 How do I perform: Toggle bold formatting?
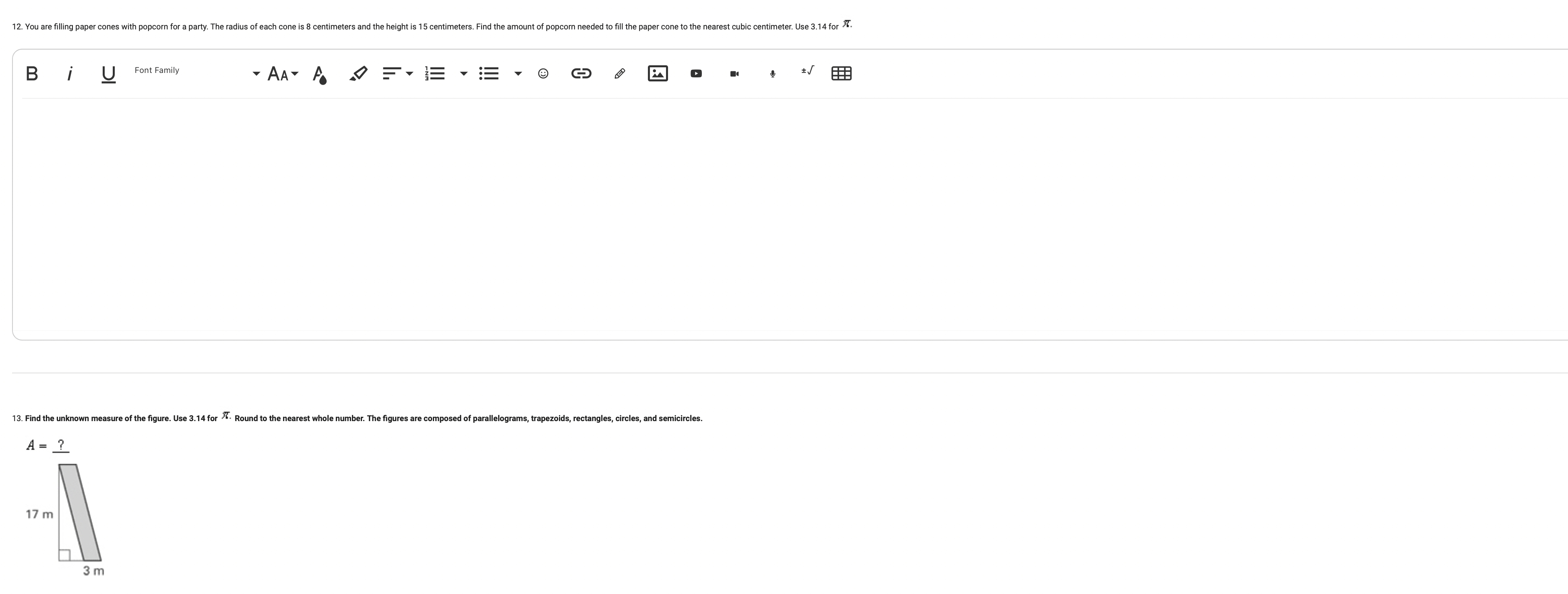click(x=32, y=74)
